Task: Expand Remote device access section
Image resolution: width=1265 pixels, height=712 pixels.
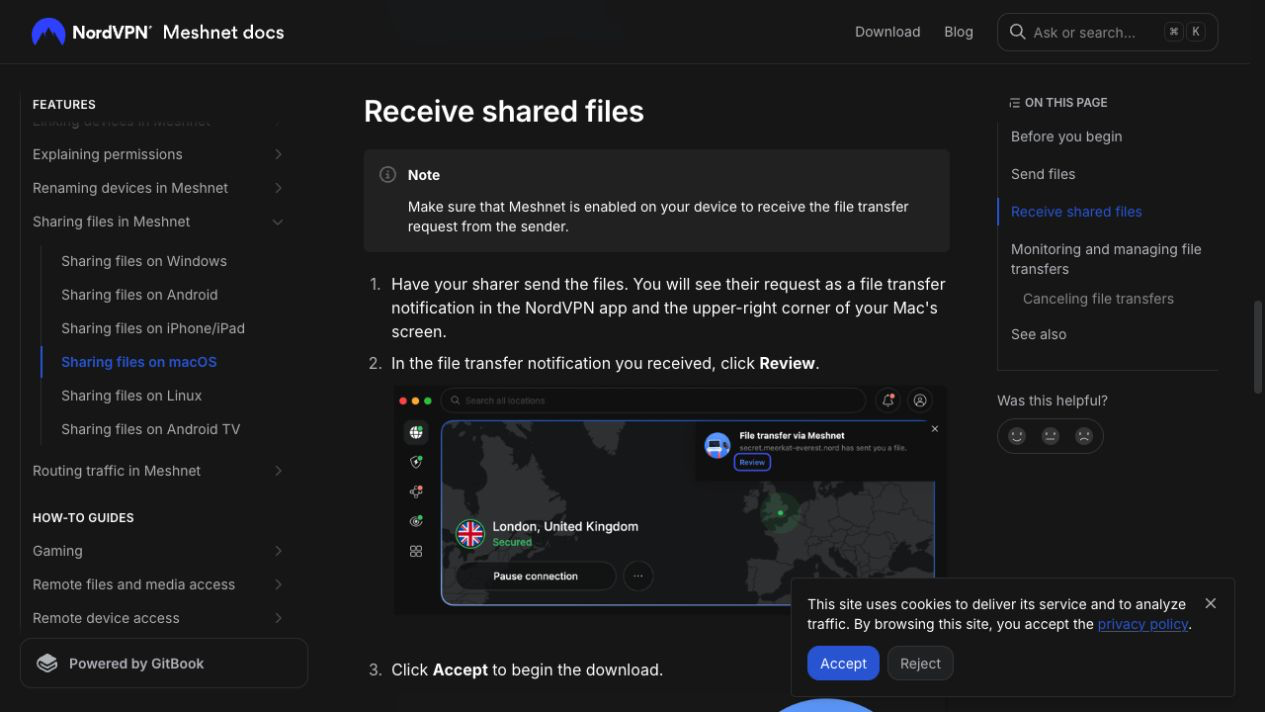Action: [278, 618]
